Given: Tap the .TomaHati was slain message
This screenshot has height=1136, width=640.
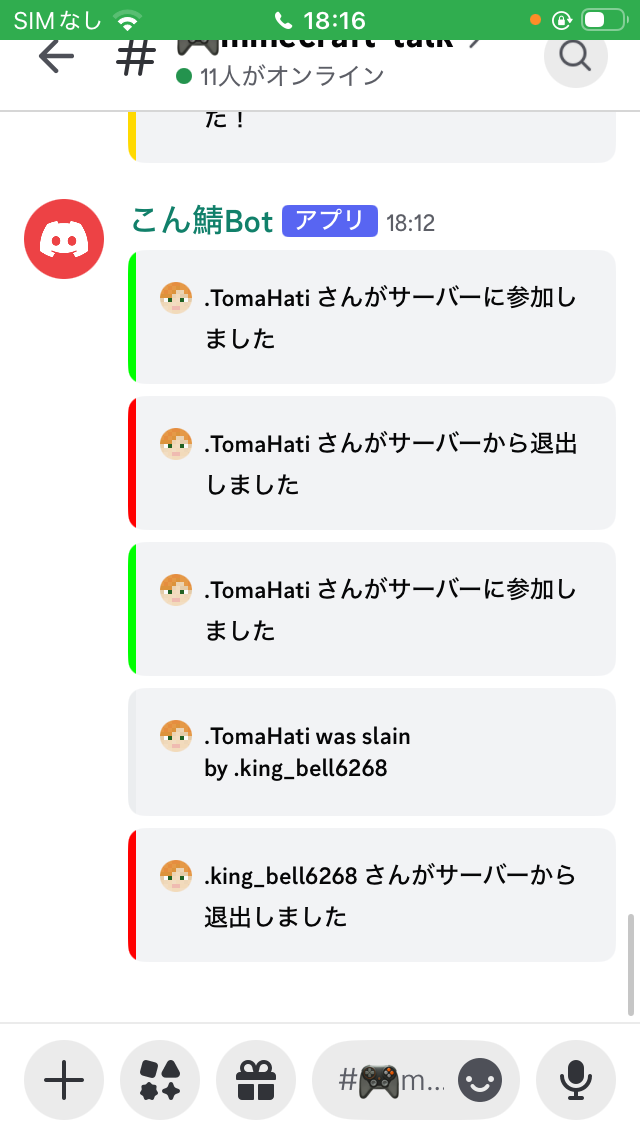Looking at the screenshot, I should pos(372,753).
